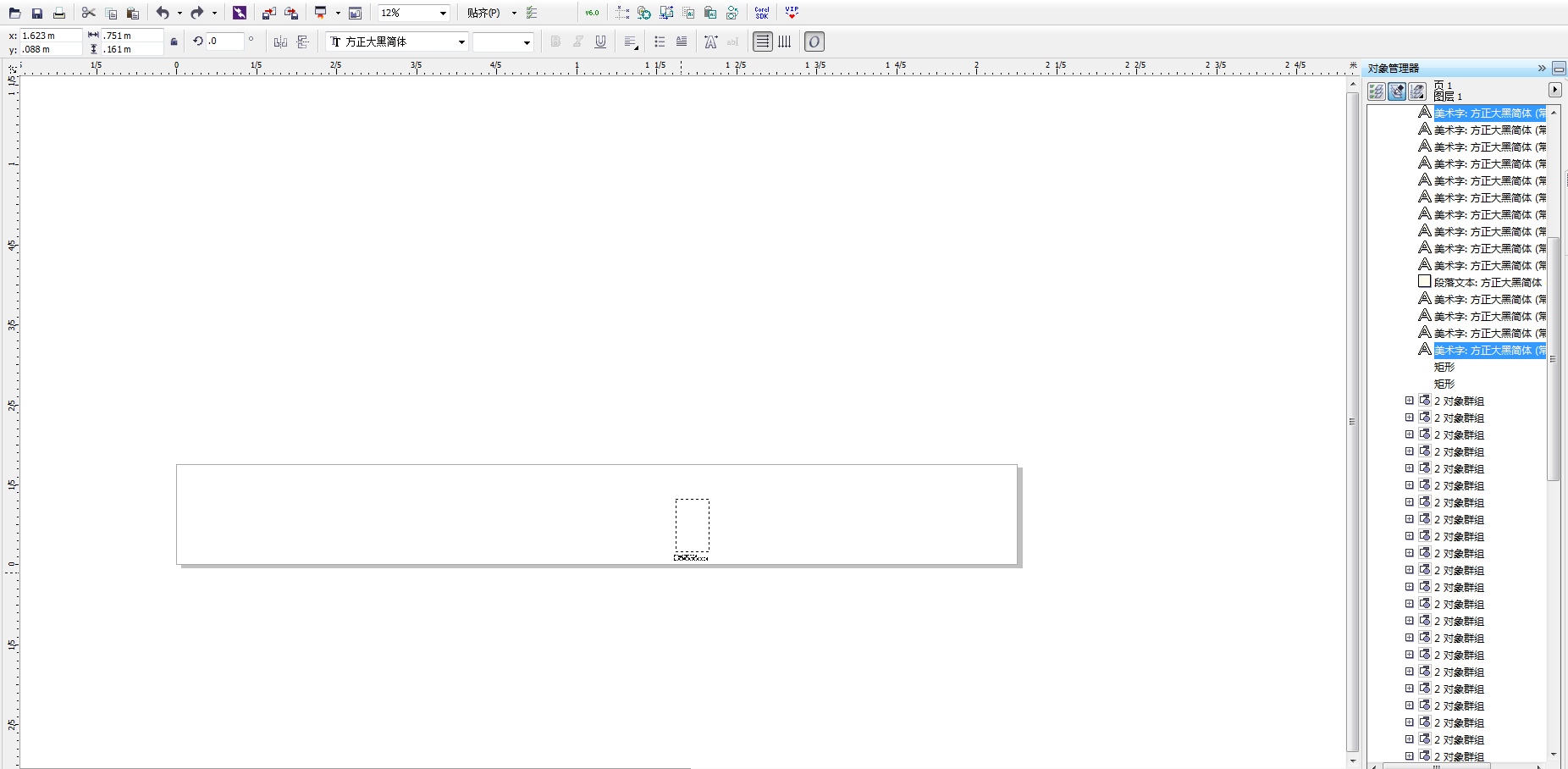Click the Open file icon

14,13
